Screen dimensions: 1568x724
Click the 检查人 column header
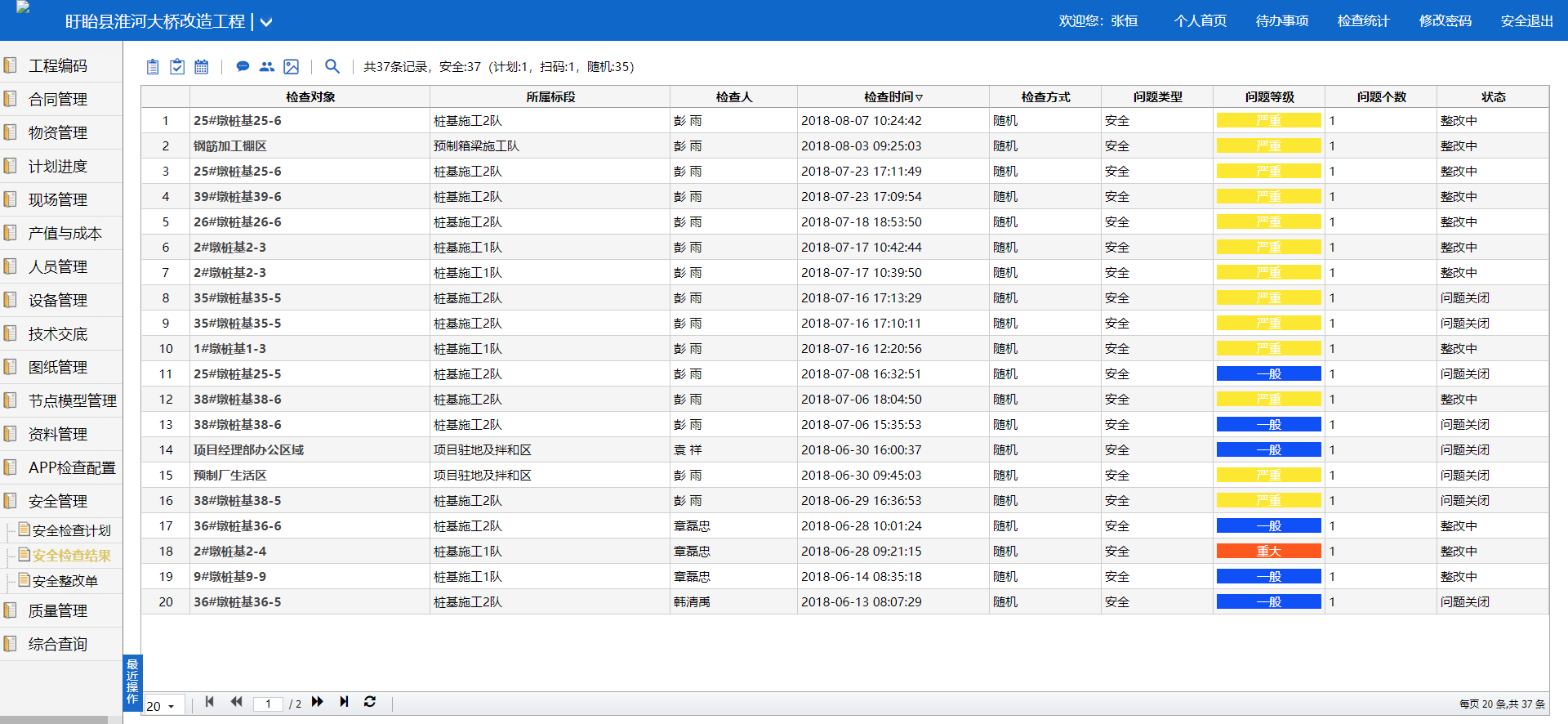733,96
